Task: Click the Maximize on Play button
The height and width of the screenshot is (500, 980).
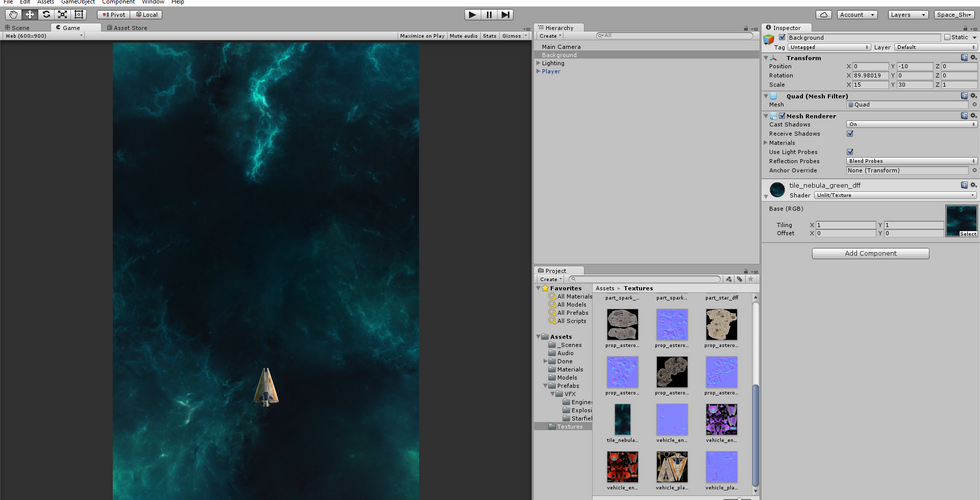Action: coord(422,36)
